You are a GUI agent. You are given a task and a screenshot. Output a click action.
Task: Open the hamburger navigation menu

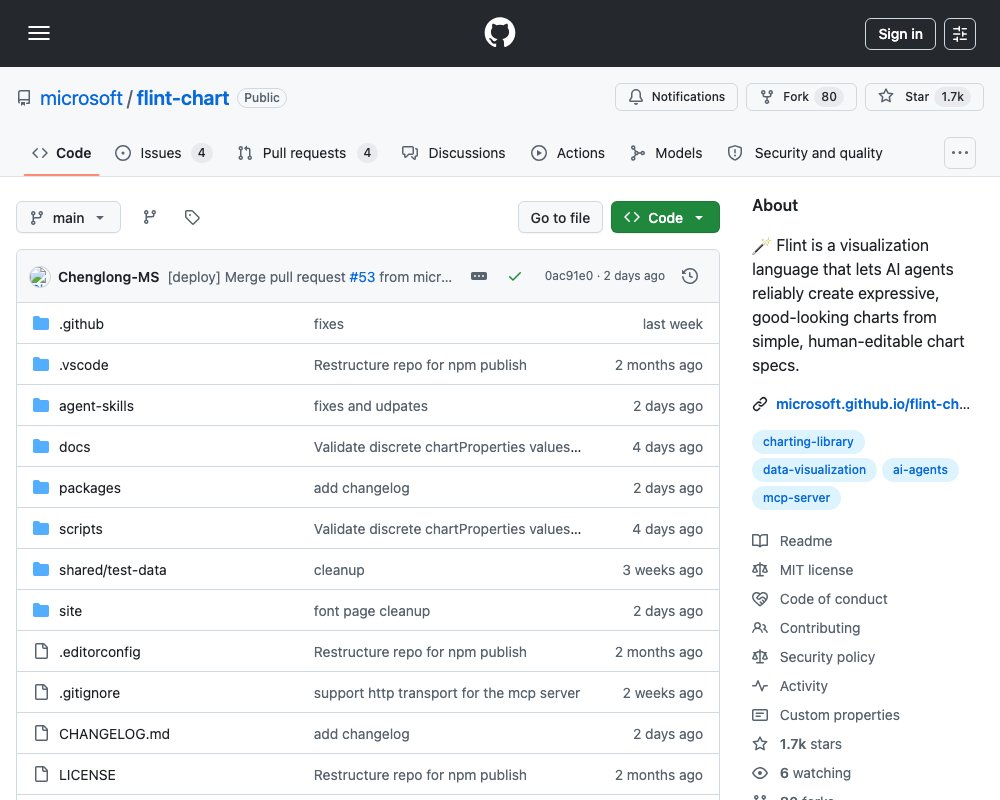pos(39,33)
